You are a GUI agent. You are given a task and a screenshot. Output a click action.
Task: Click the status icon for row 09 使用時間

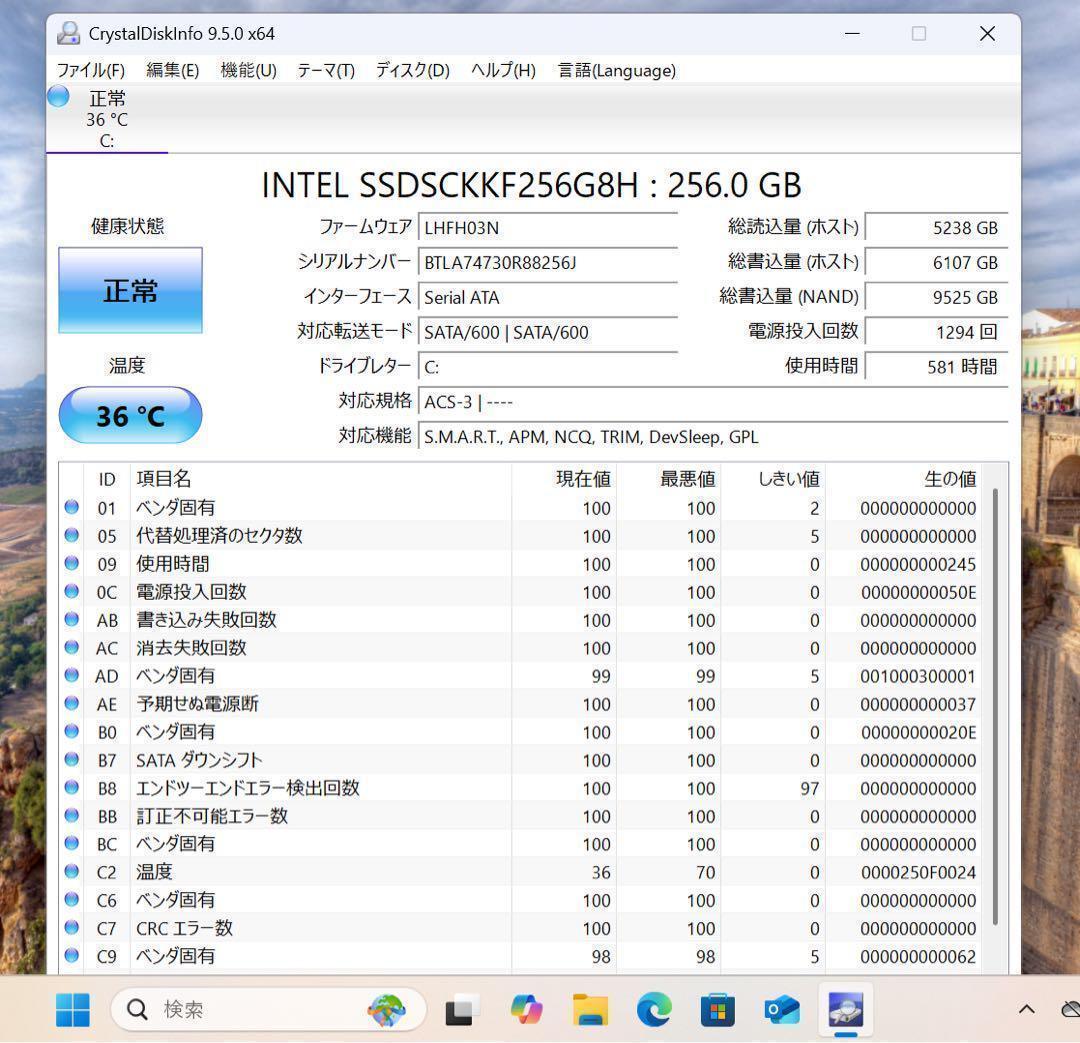72,564
